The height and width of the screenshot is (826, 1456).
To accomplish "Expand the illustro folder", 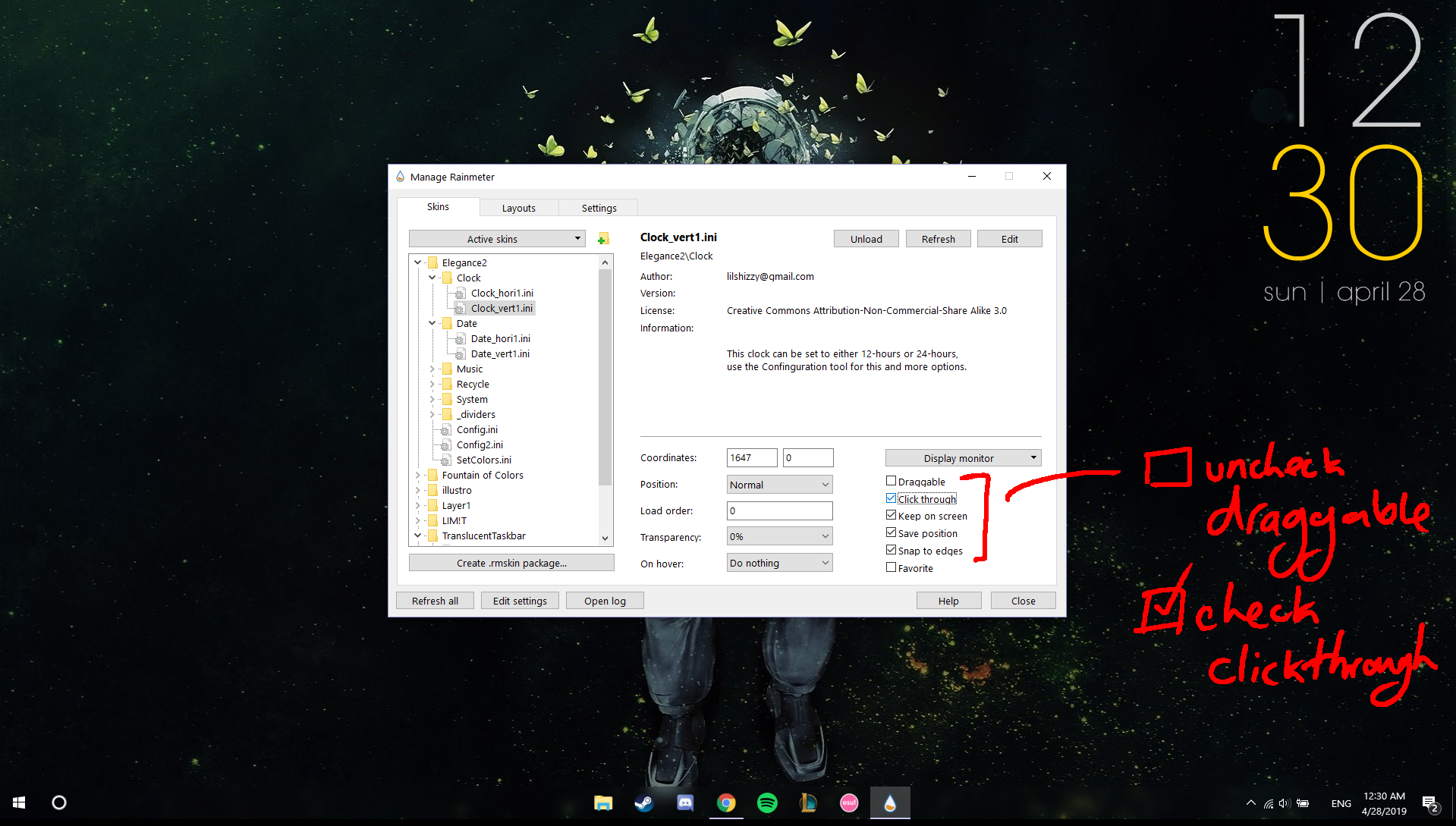I will pos(417,490).
